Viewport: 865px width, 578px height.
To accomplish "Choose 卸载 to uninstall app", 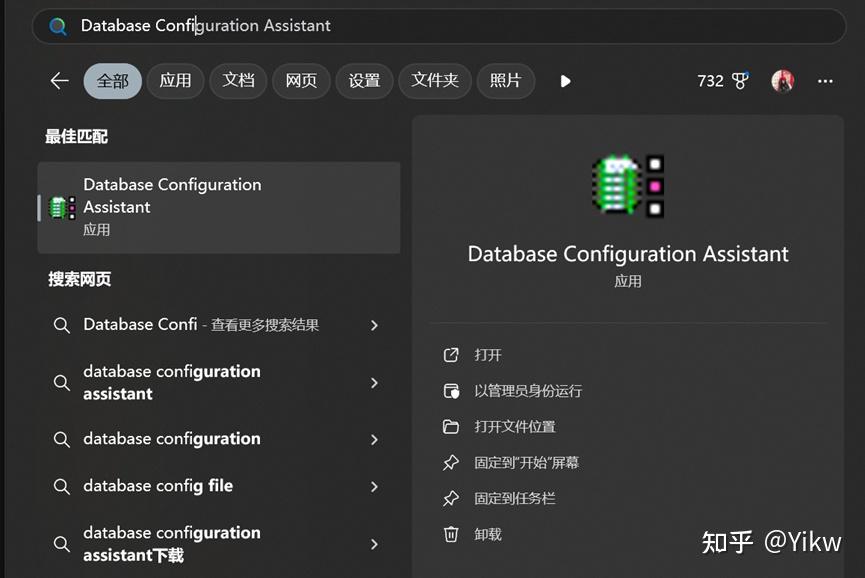I will point(488,534).
